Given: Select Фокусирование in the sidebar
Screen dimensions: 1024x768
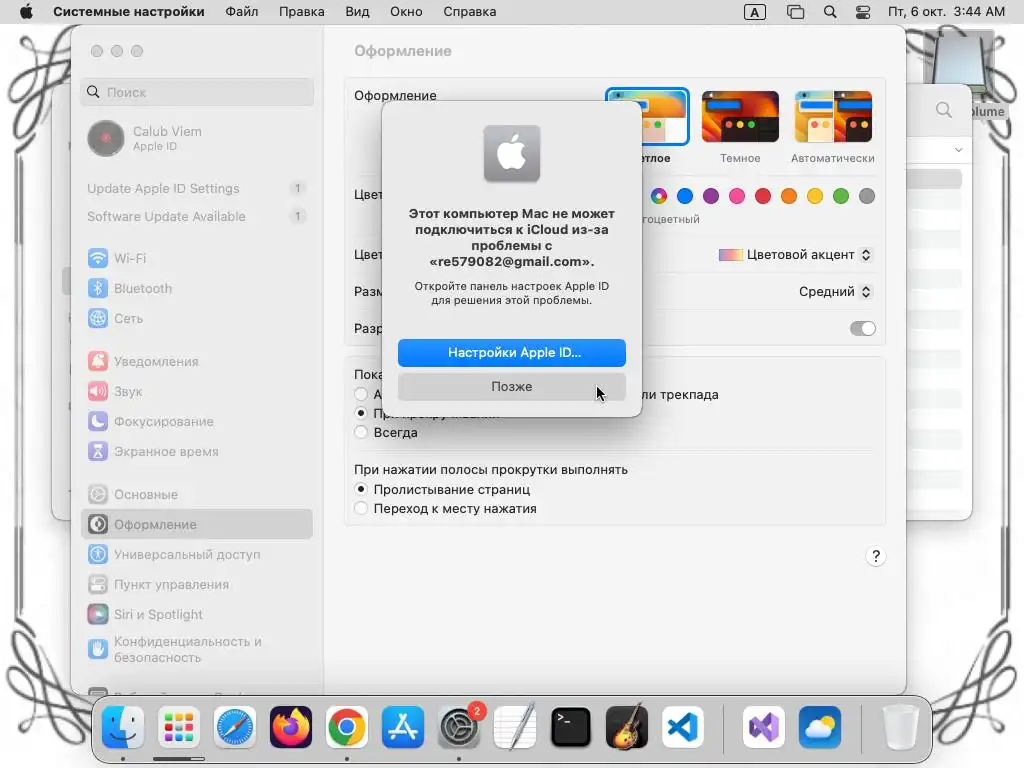Looking at the screenshot, I should 197,421.
